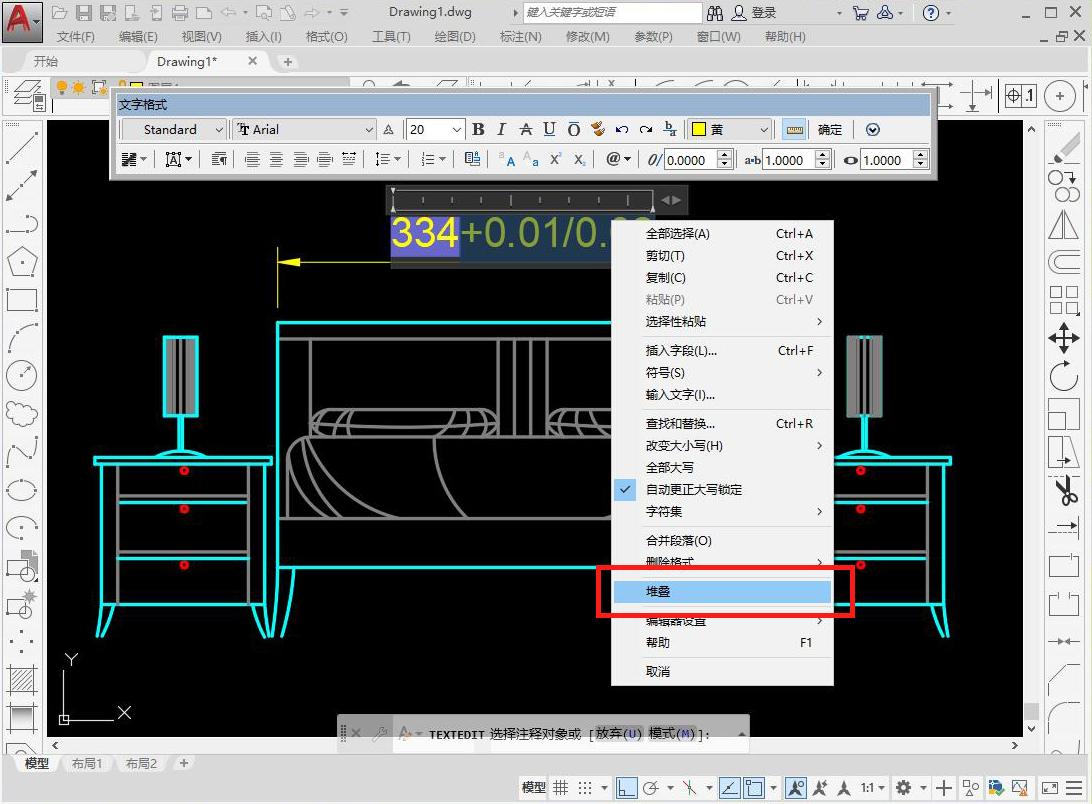This screenshot has width=1092, height=804.
Task: Select the rotate tool in the right sidebar
Action: tap(1064, 375)
